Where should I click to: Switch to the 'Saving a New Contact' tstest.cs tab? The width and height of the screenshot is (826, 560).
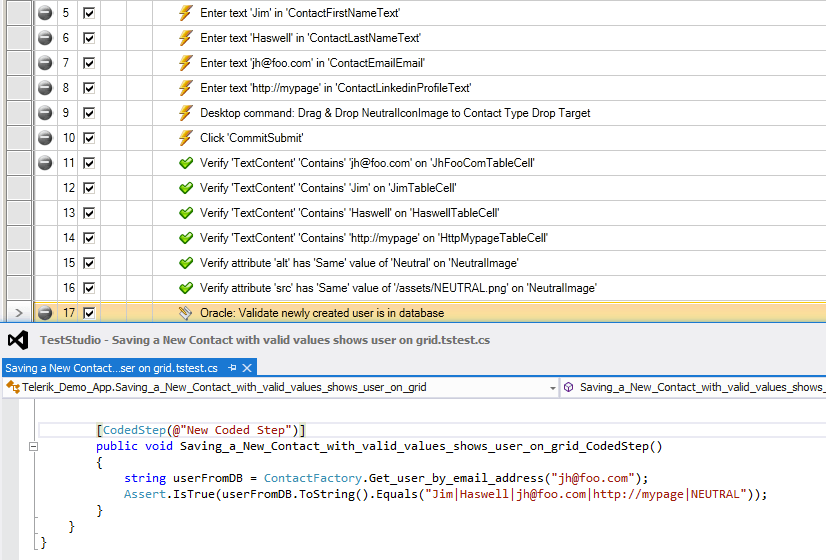tap(111, 368)
